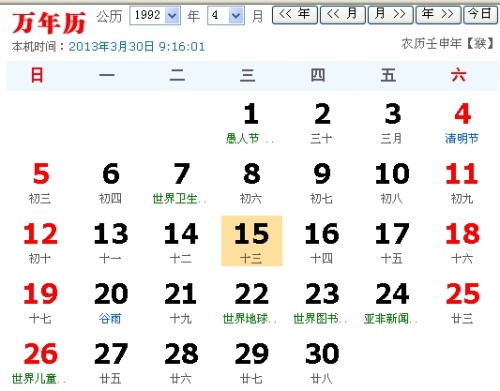
Task: Open the year 1992 dropdown
Action: click(x=155, y=15)
